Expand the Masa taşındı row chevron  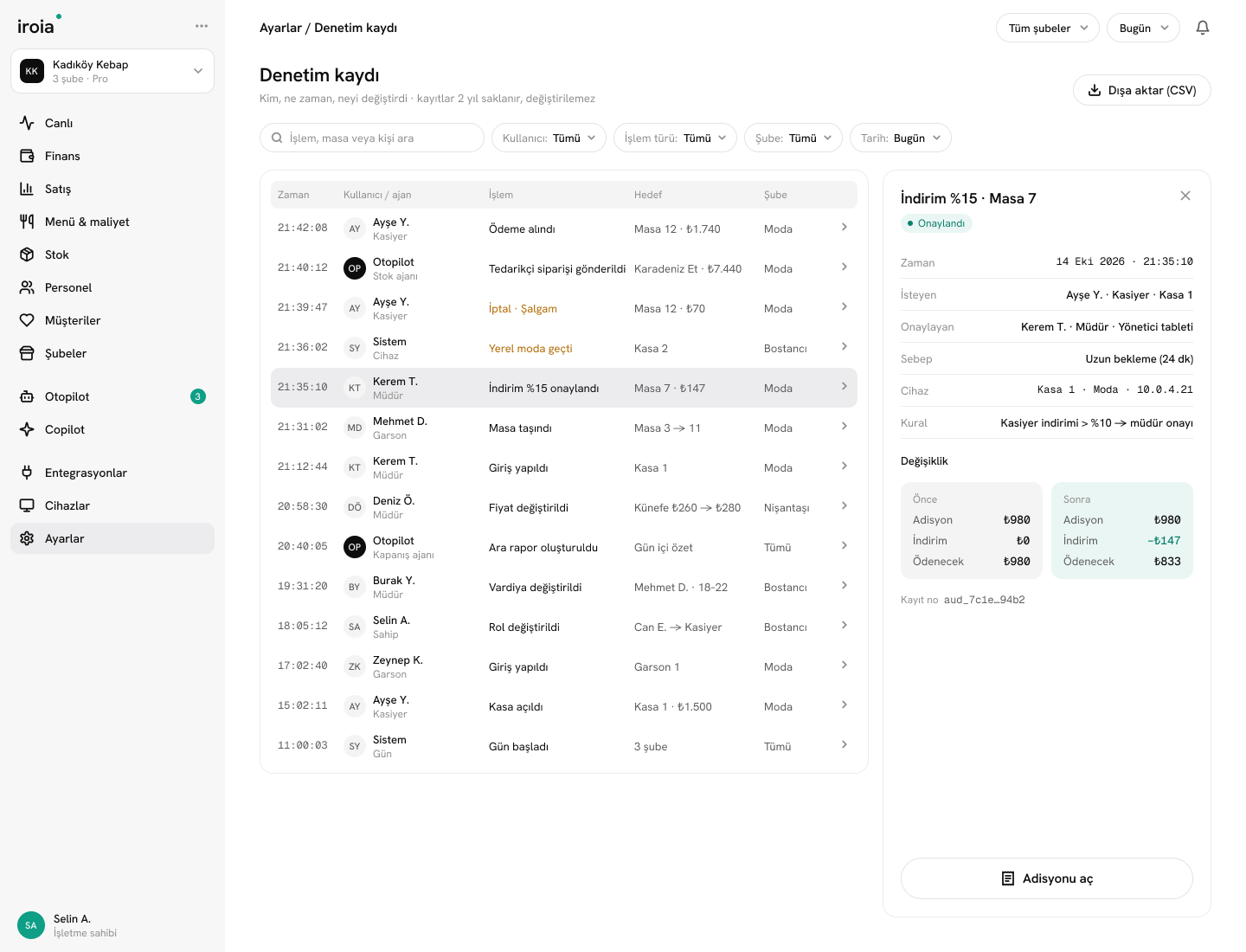click(845, 426)
